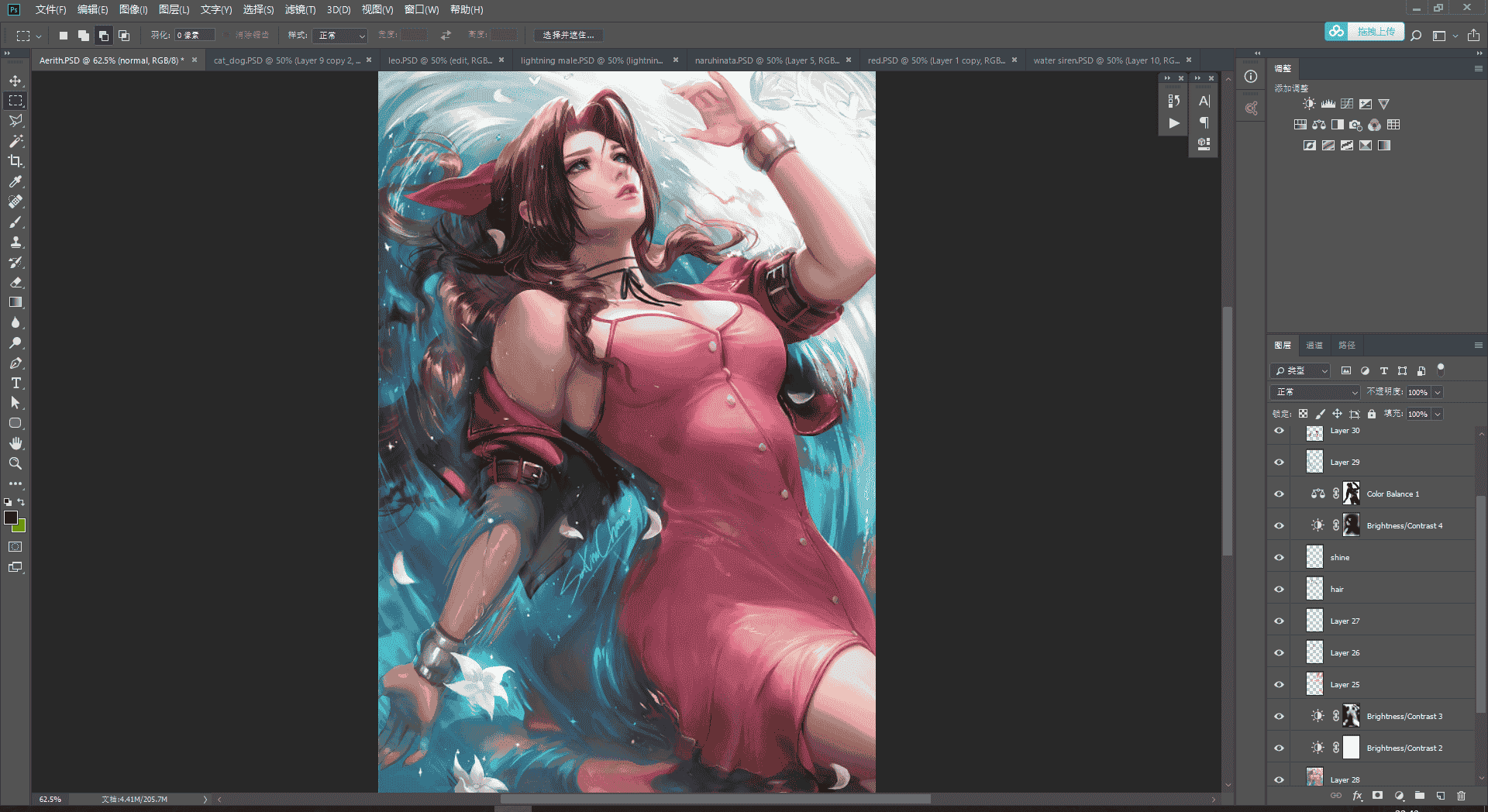Select the Gradient tool

15,302
